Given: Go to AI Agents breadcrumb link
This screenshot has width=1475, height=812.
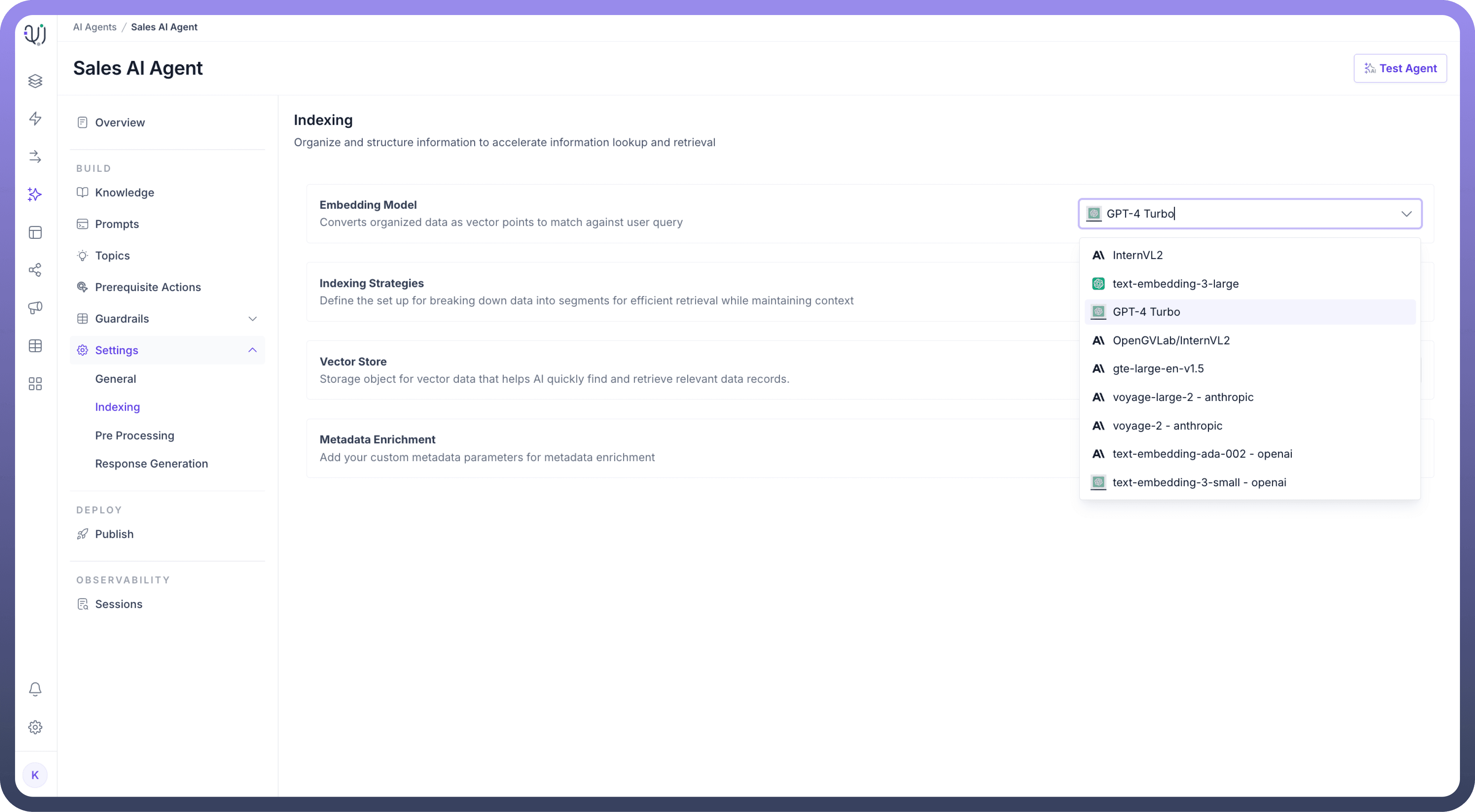Looking at the screenshot, I should pos(94,27).
